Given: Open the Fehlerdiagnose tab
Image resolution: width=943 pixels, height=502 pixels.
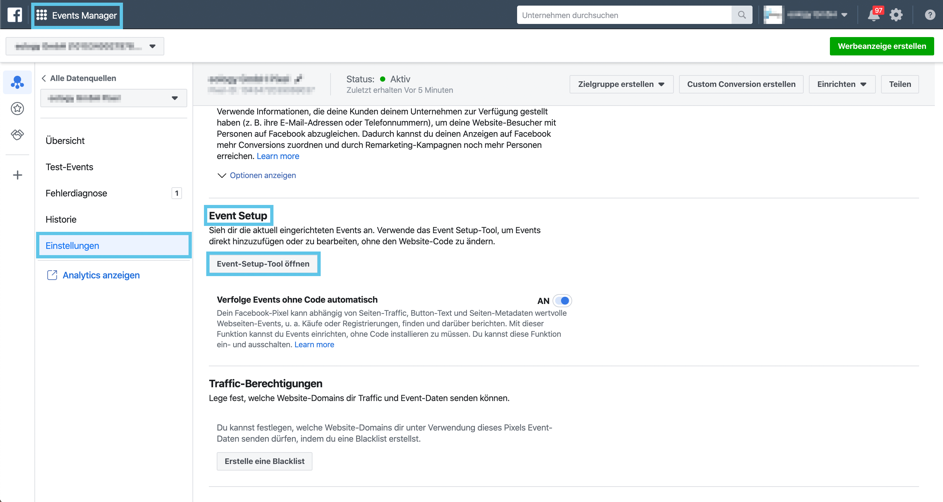Looking at the screenshot, I should point(76,193).
